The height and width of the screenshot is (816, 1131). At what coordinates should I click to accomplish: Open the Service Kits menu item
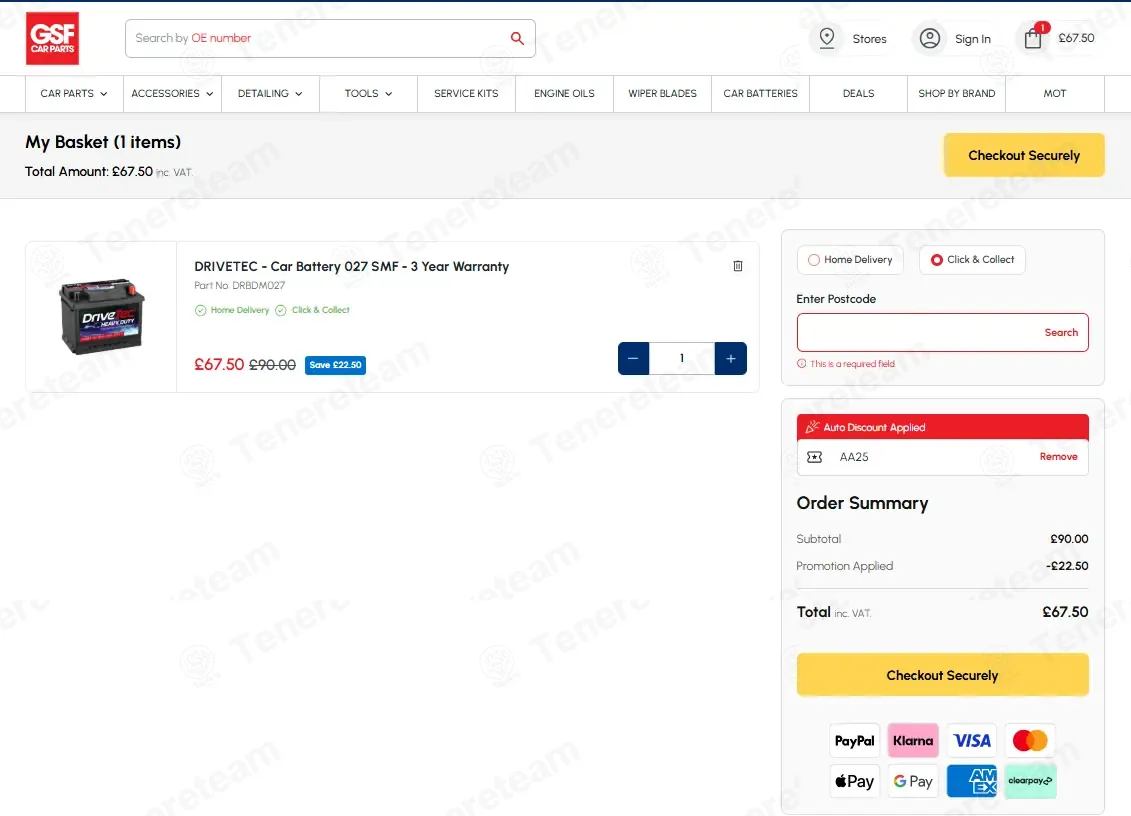click(x=467, y=94)
